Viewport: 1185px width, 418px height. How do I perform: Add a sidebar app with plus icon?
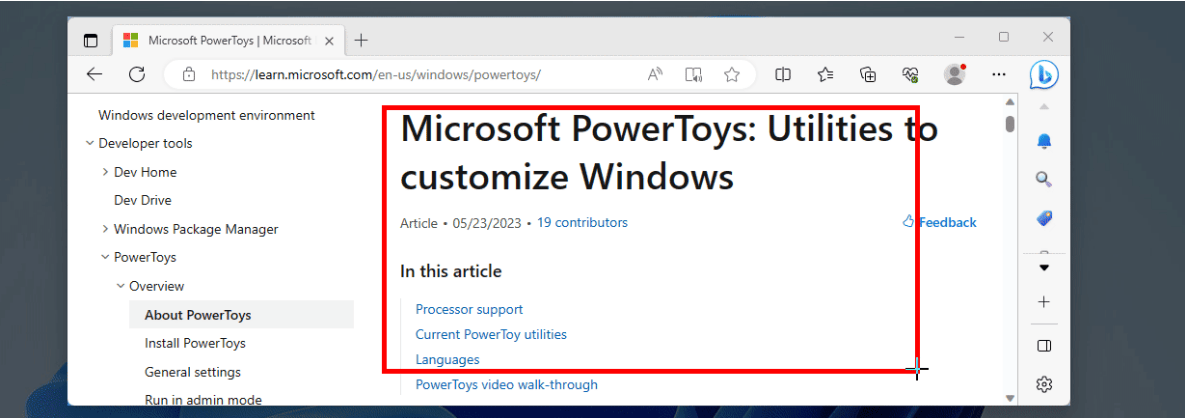click(1044, 302)
